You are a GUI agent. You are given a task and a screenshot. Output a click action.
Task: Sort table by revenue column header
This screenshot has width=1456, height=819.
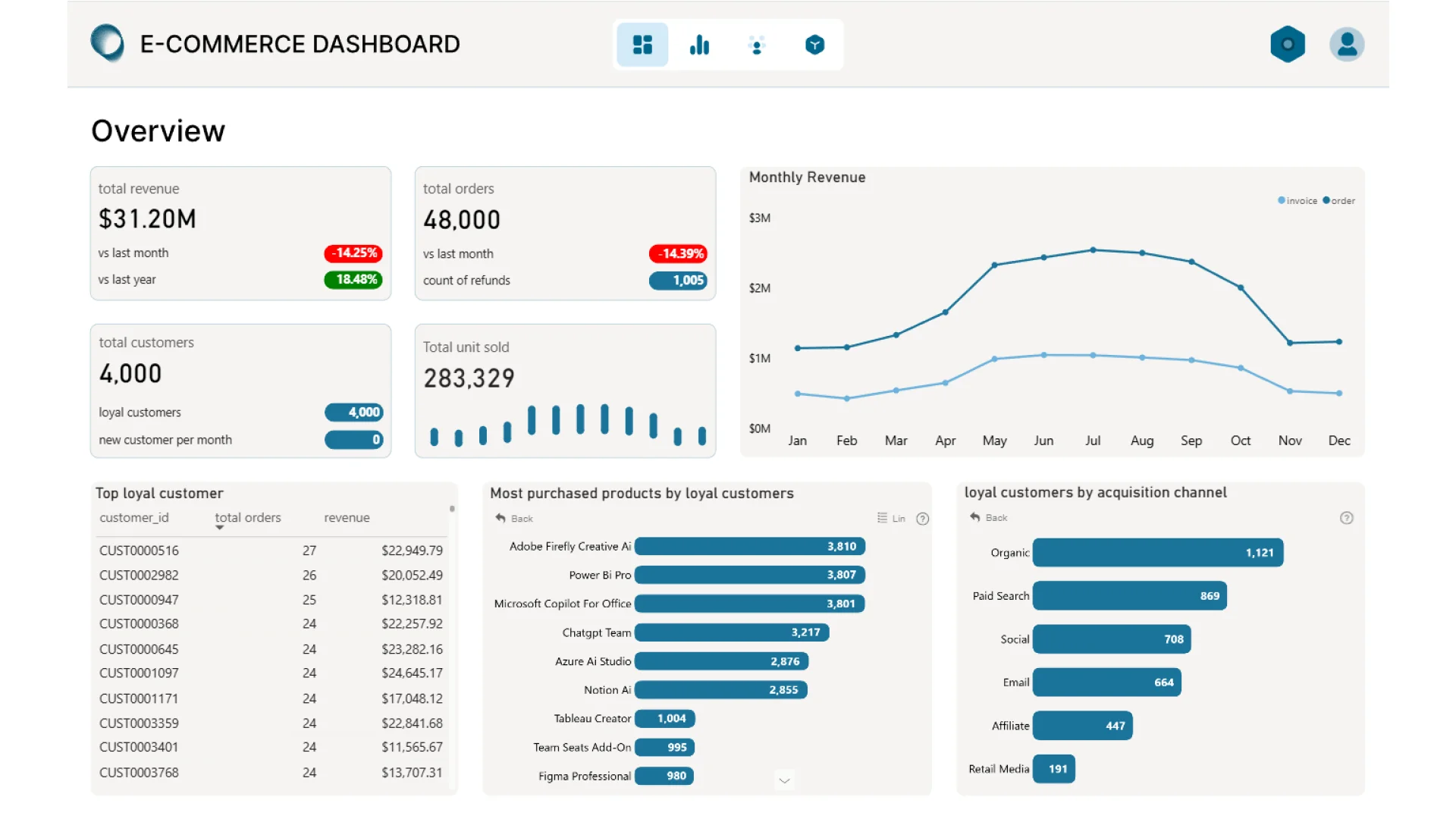coord(347,518)
